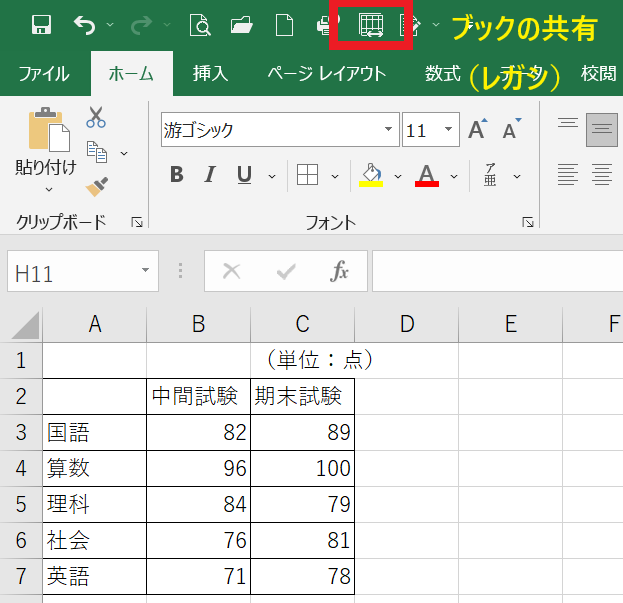This screenshot has height=603, width=623.
Task: Select the ホーム ribbon tab
Action: (132, 74)
